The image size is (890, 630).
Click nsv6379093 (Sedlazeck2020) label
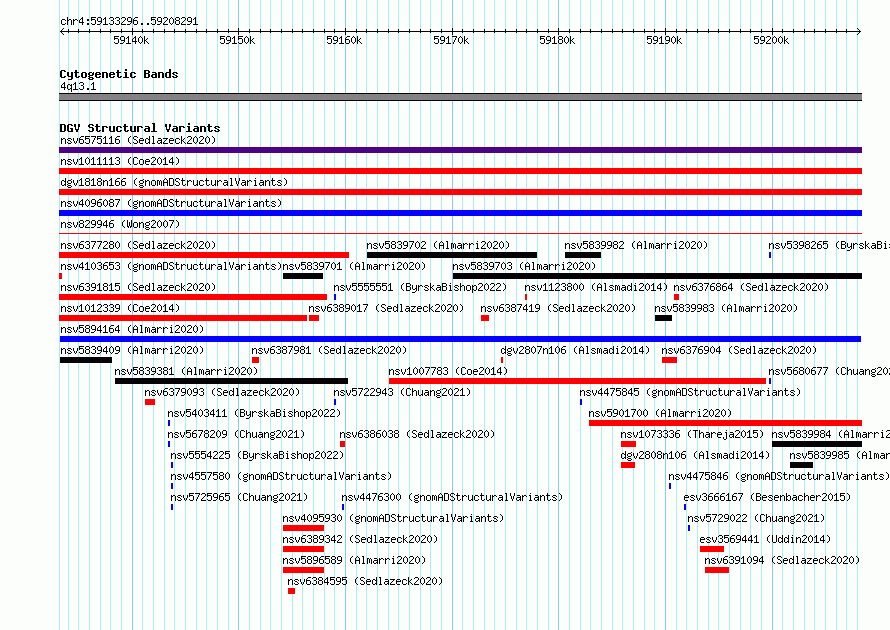pyautogui.click(x=222, y=392)
